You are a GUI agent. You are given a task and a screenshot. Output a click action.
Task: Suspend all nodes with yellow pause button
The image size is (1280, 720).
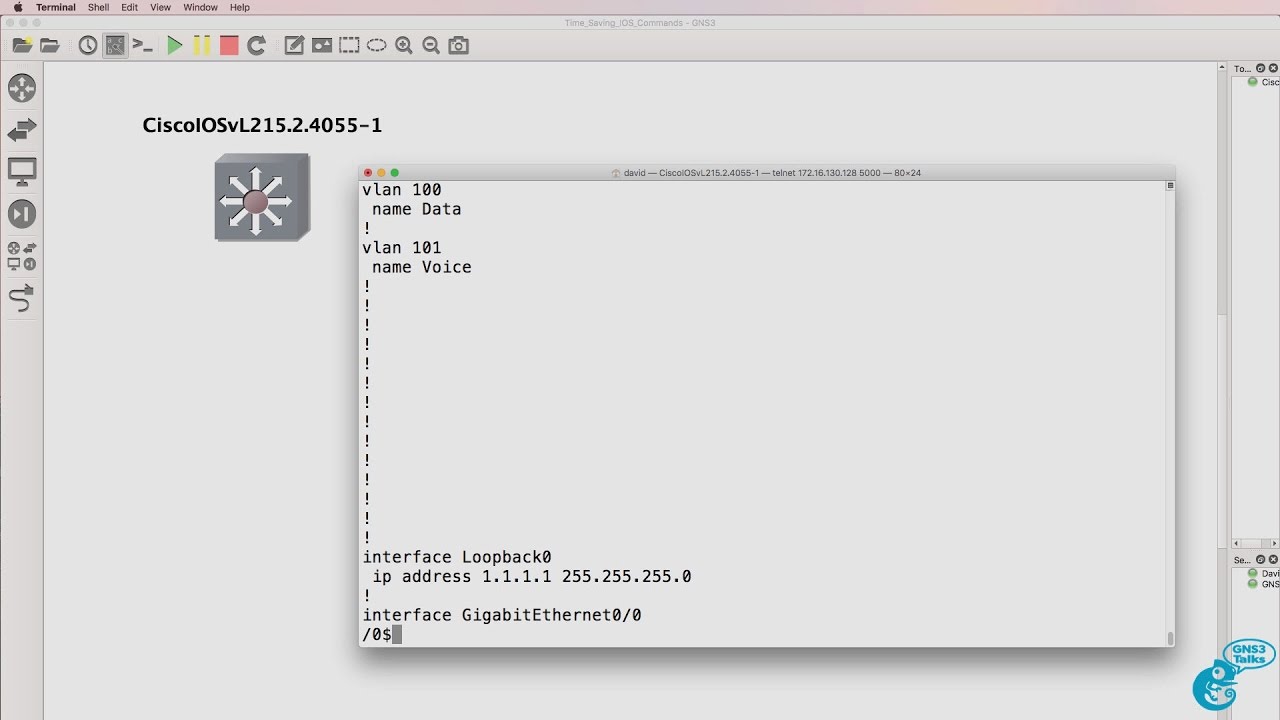click(x=202, y=45)
